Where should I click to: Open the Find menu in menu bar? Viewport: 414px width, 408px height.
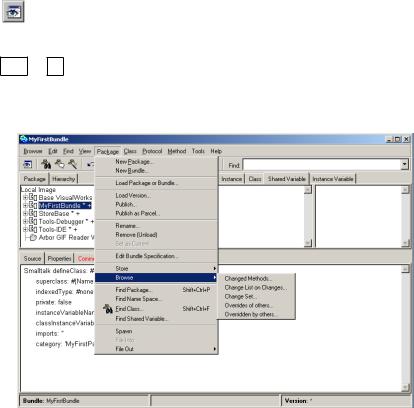click(x=68, y=151)
